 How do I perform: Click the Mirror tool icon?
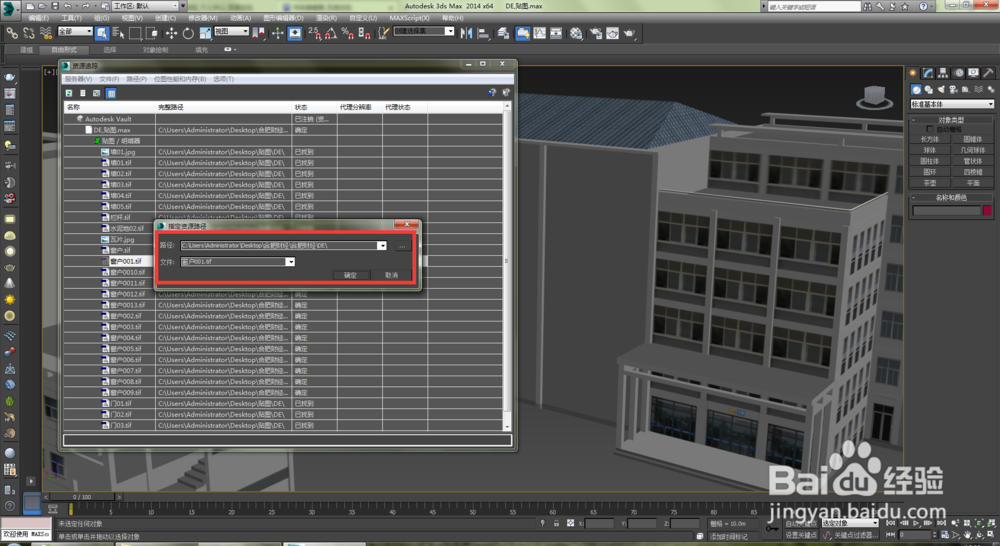click(x=466, y=33)
